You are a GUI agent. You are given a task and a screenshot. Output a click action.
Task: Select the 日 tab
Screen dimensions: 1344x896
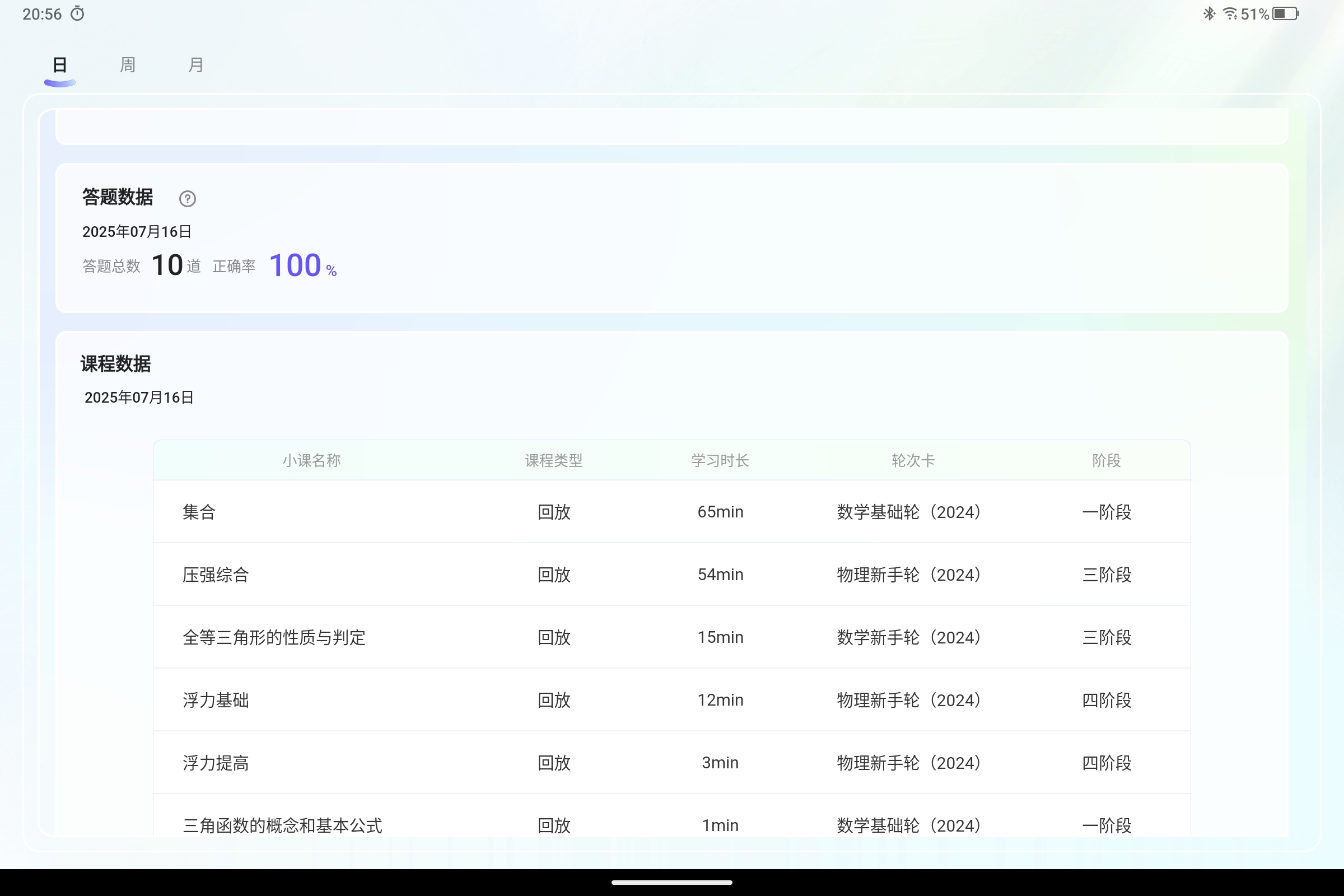coord(59,64)
